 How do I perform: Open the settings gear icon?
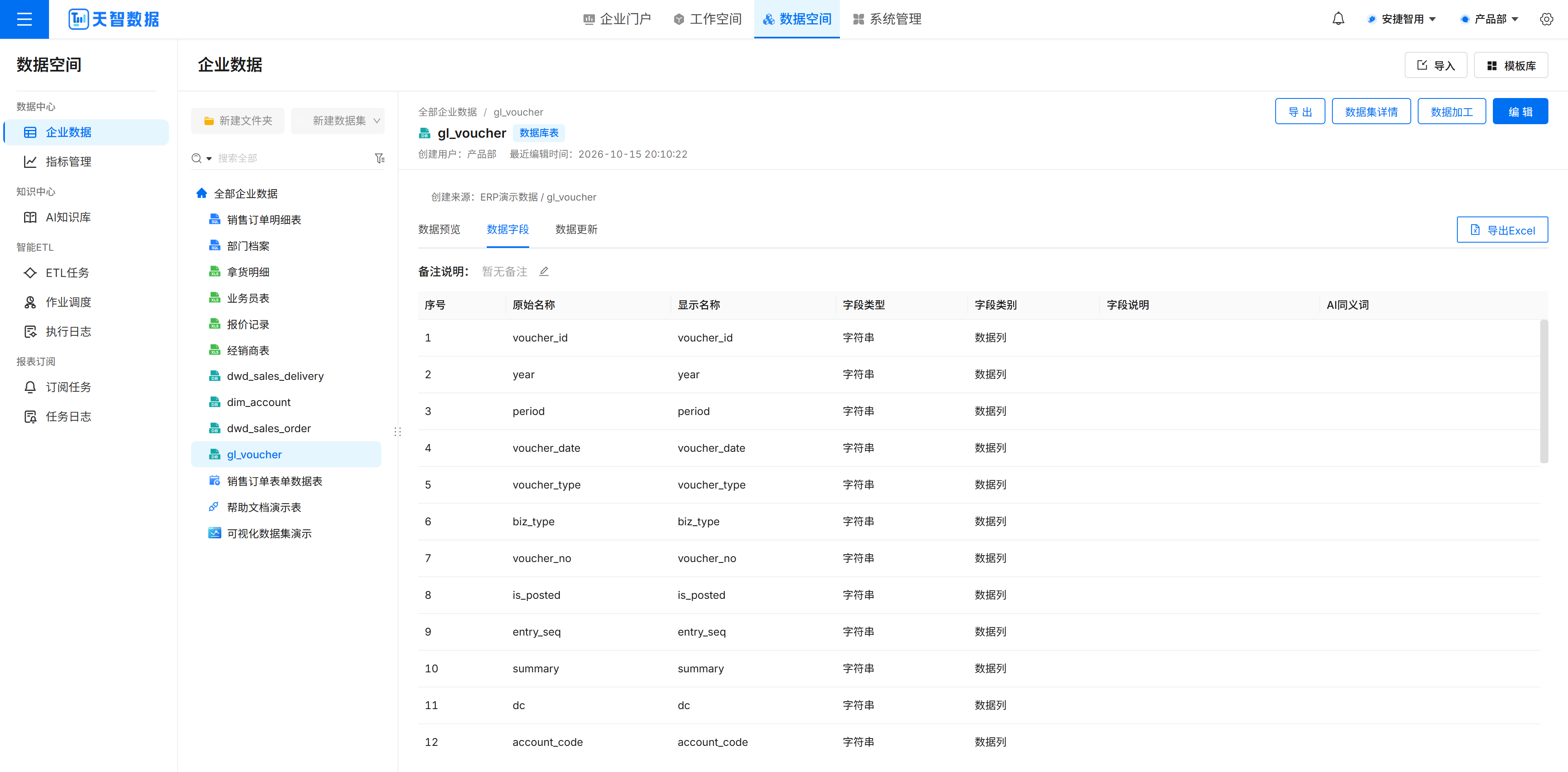coord(1546,19)
